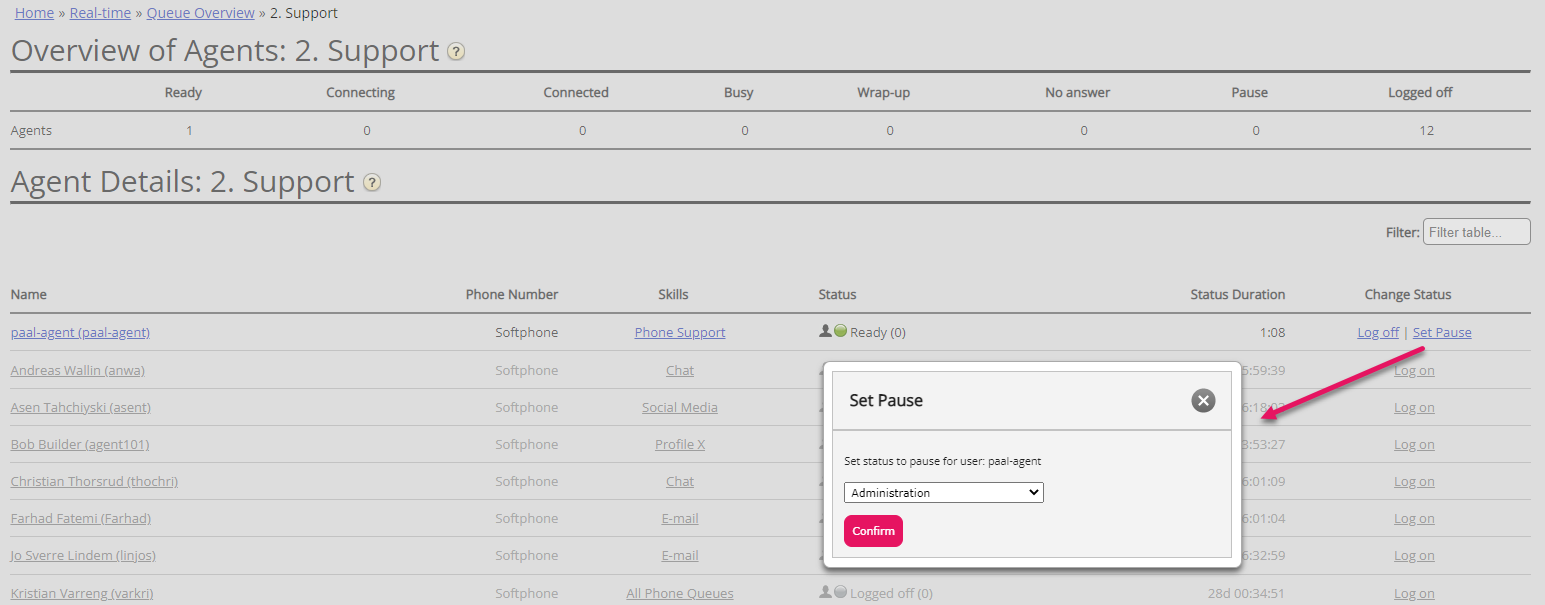Click help icon beside Agent Details heading
1545x605 pixels.
point(372,183)
